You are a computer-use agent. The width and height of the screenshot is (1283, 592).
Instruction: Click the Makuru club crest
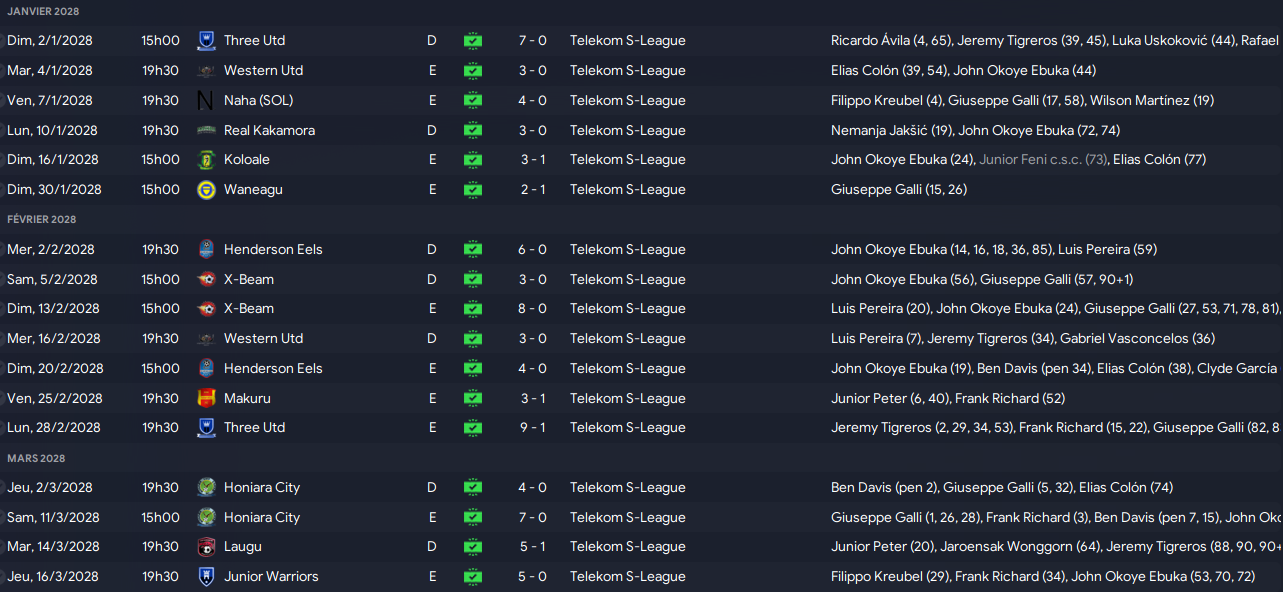(x=206, y=399)
